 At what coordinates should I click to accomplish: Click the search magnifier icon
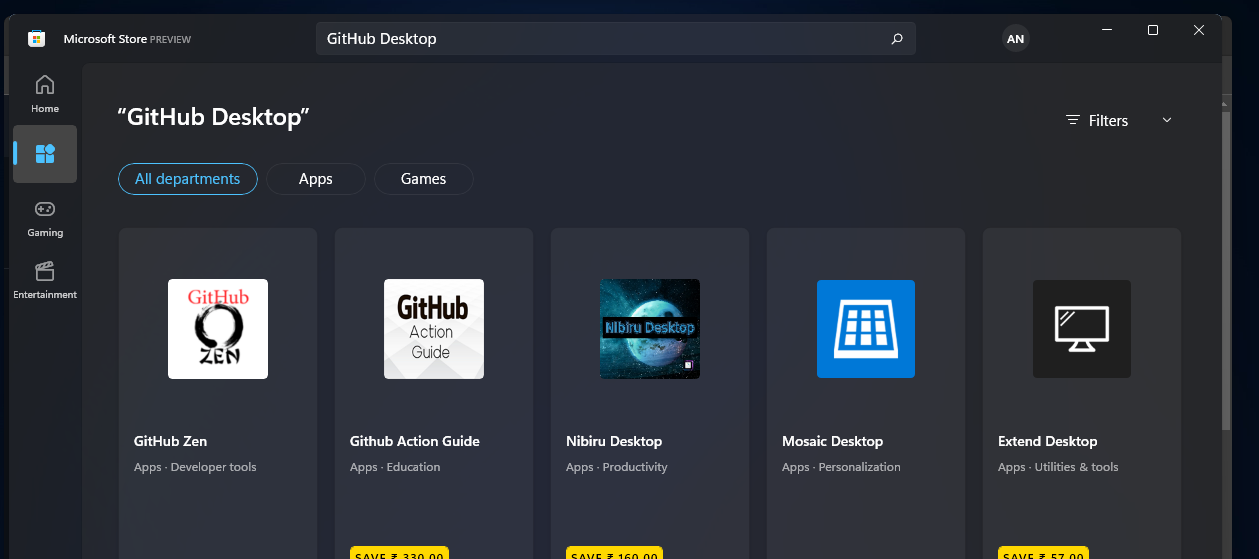click(897, 39)
